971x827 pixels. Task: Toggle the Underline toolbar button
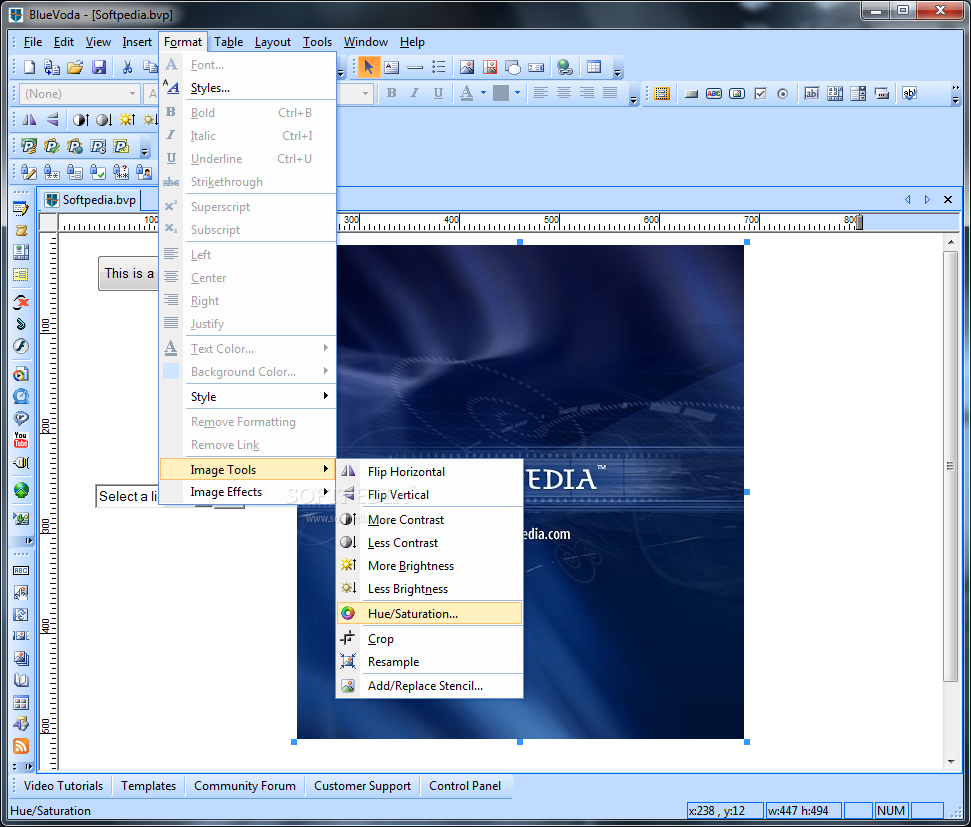[x=438, y=94]
